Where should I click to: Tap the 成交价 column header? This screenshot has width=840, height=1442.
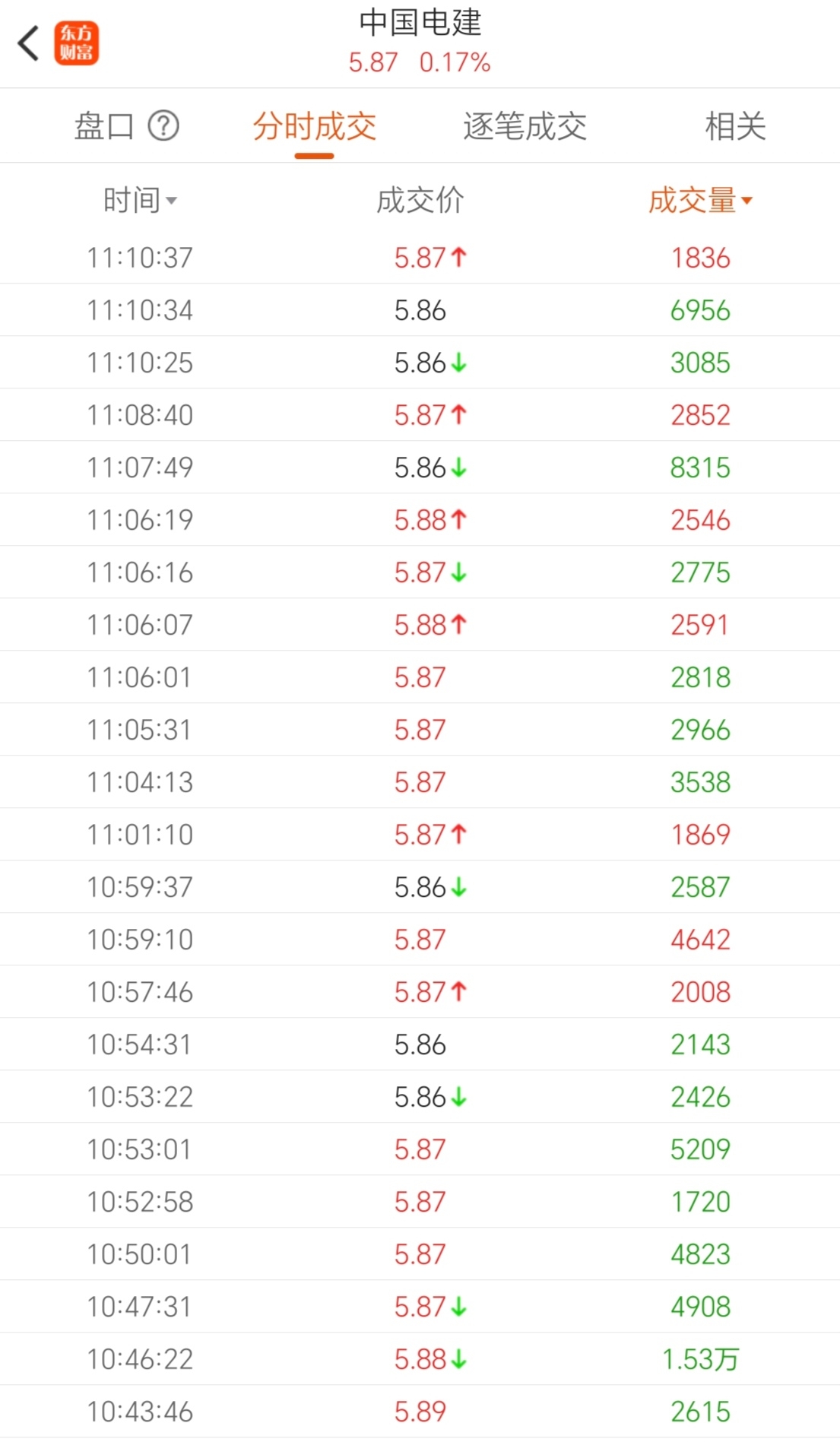(x=420, y=201)
